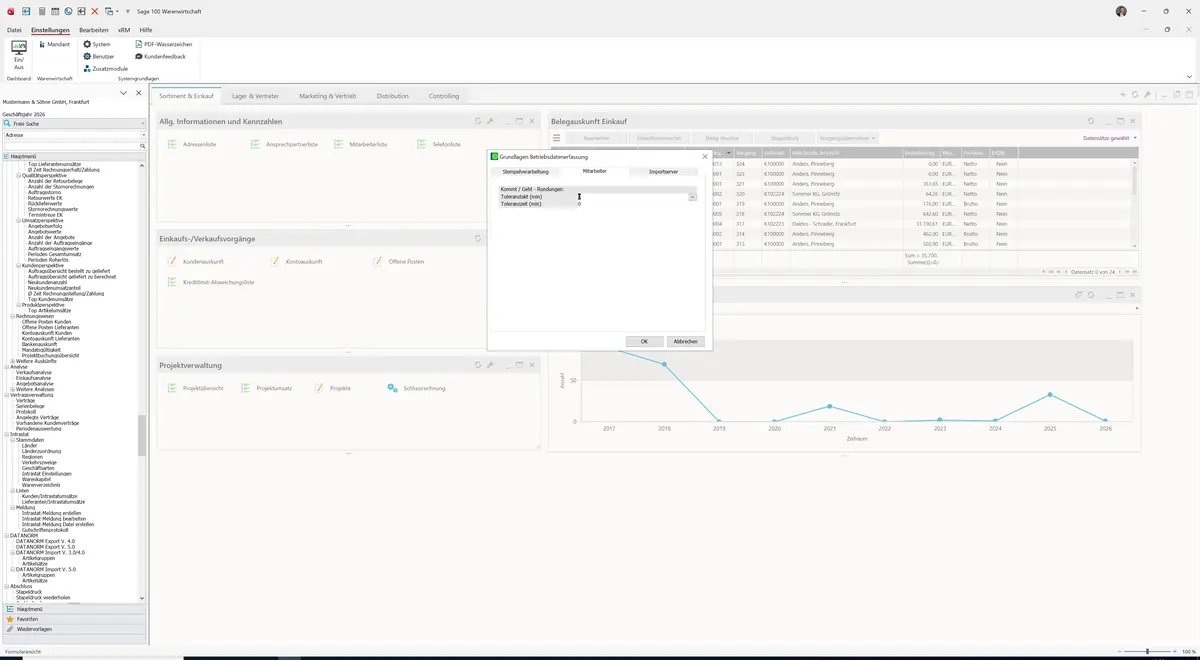Open the Datensätze gewählt dropdown
Viewport: 1200px width, 660px height.
click(x=1110, y=138)
